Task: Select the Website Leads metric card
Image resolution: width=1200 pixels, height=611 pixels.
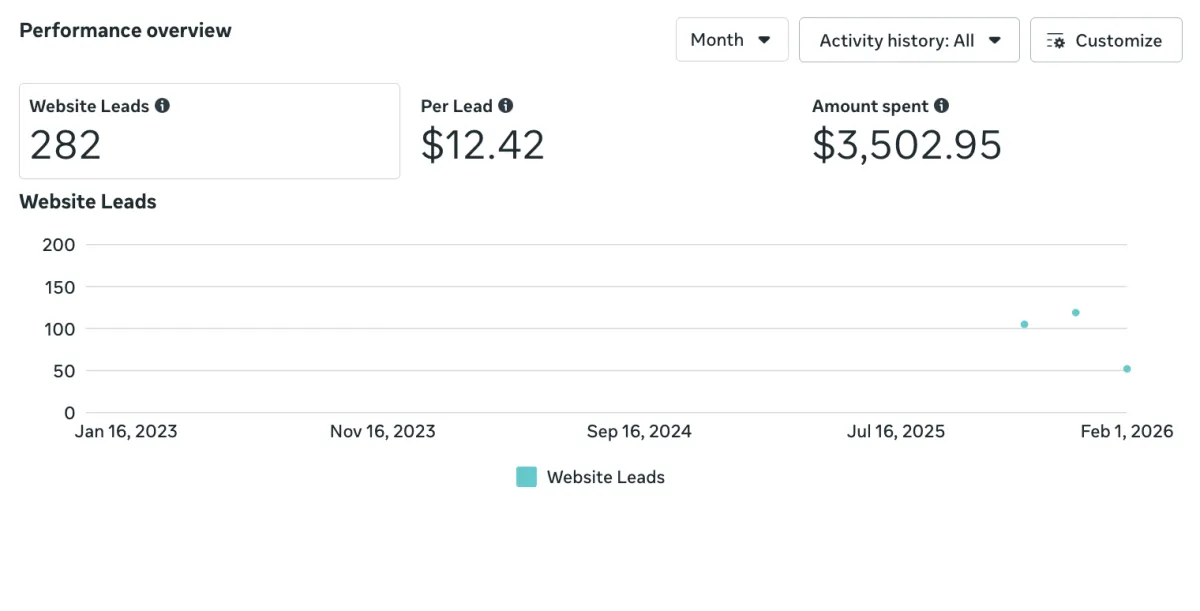Action: click(x=209, y=131)
